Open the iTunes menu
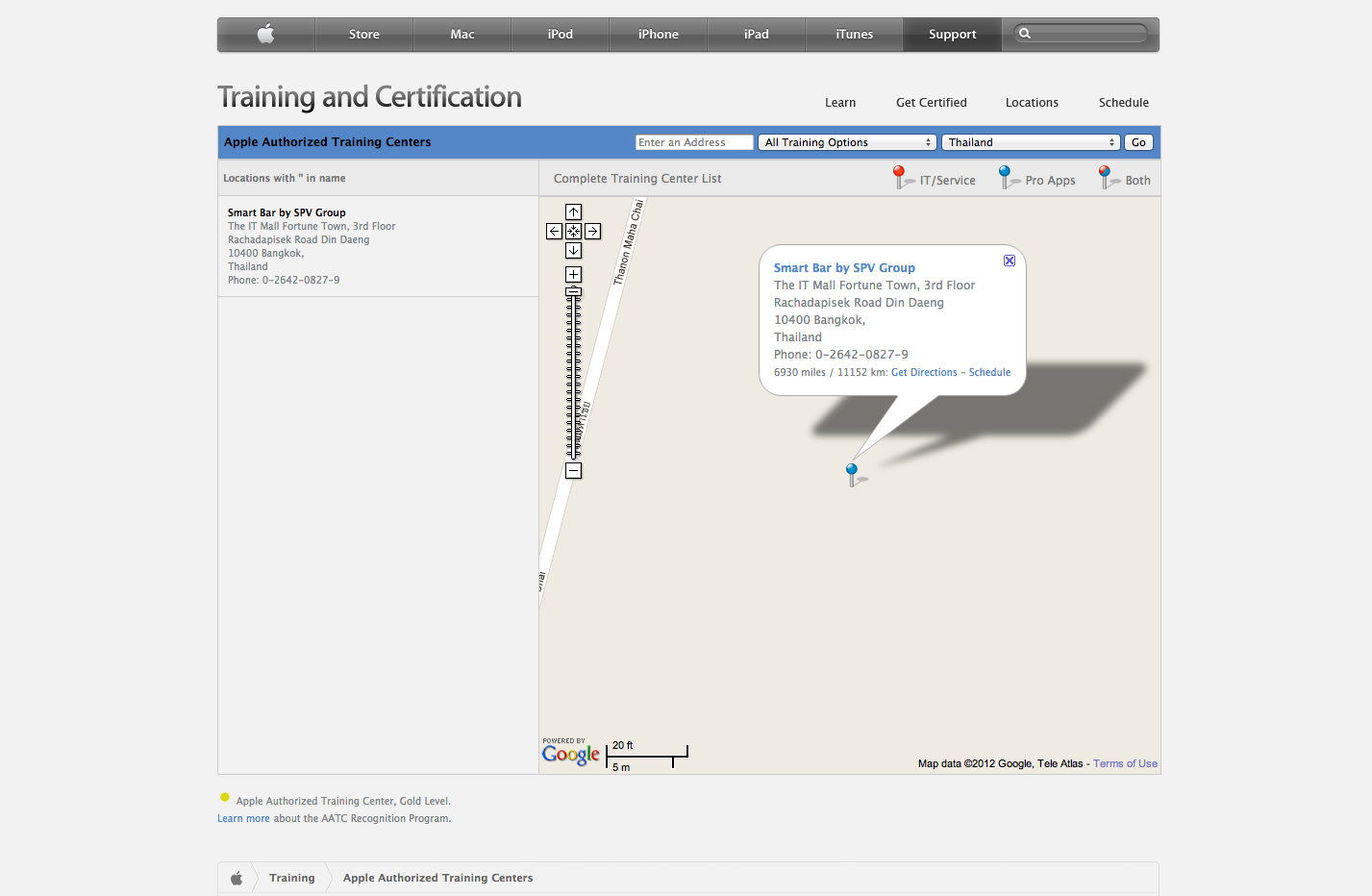Viewport: 1372px width, 896px height. click(855, 35)
